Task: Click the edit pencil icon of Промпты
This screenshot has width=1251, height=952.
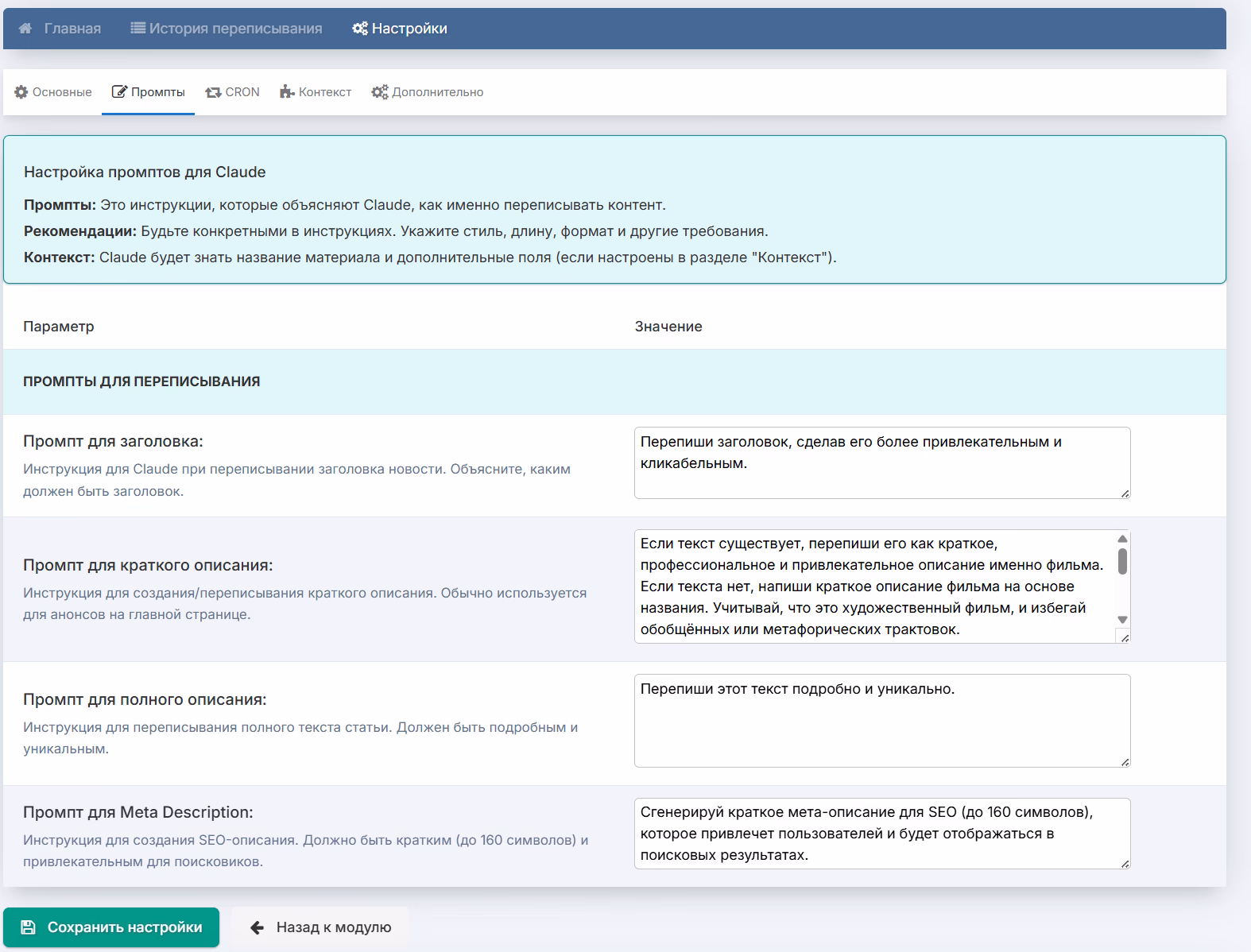Action: point(119,92)
